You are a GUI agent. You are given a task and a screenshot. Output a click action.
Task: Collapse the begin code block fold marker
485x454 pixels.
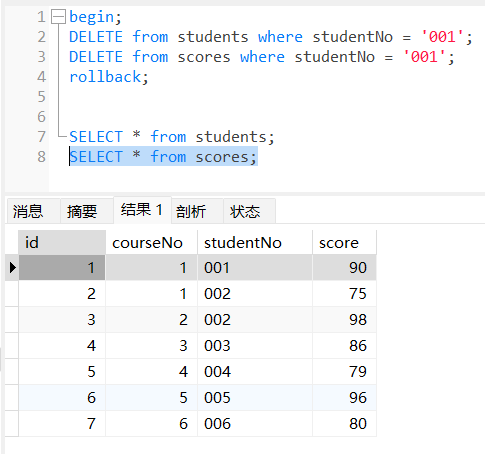pyautogui.click(x=58, y=17)
